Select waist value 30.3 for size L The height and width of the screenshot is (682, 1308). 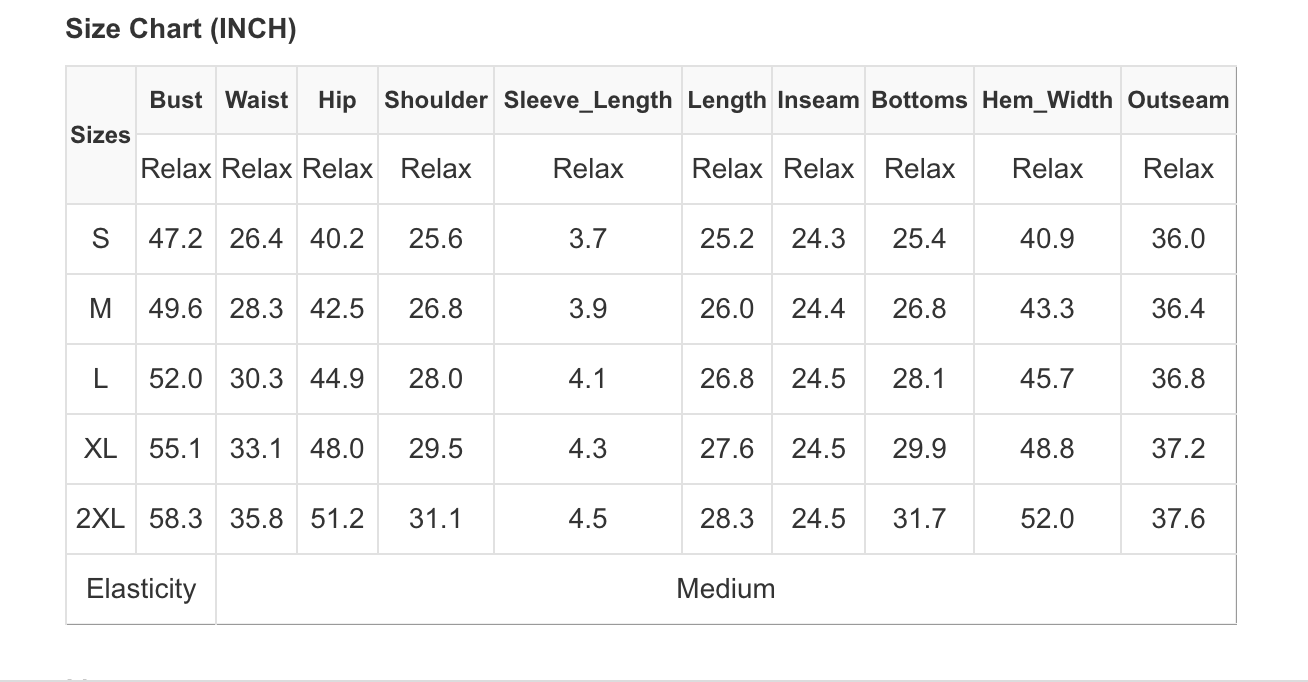click(256, 379)
